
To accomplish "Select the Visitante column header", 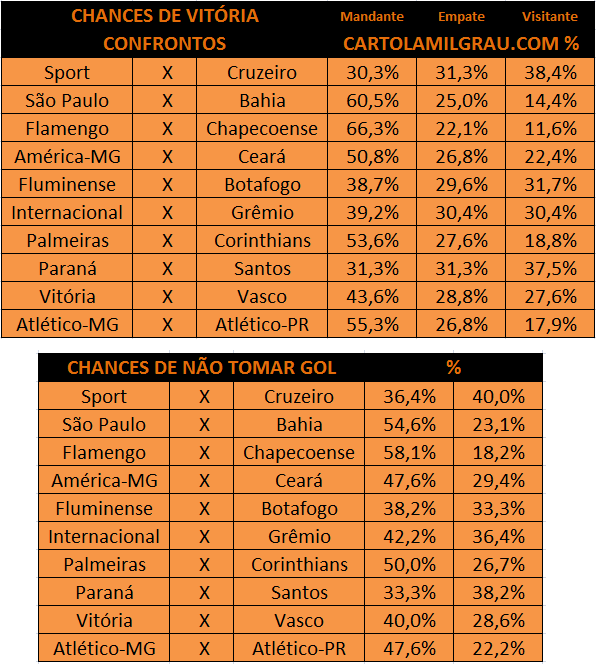I will [550, 17].
